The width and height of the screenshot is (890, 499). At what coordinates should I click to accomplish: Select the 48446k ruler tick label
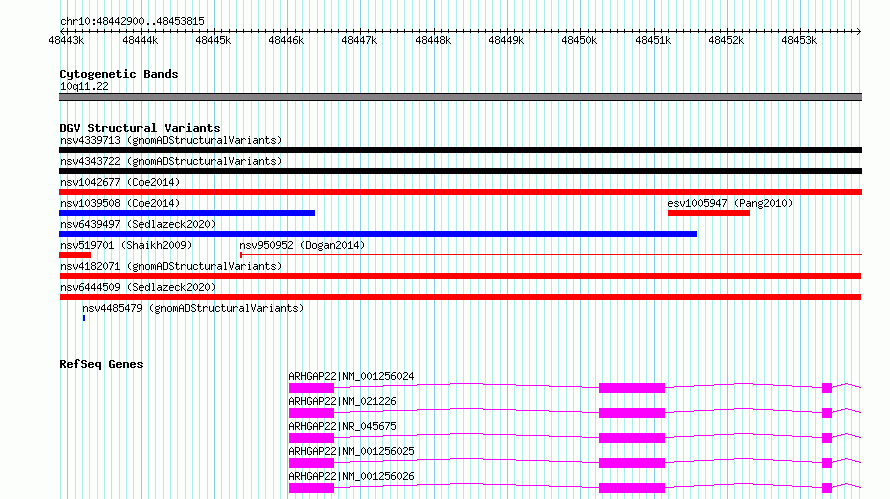pyautogui.click(x=286, y=40)
